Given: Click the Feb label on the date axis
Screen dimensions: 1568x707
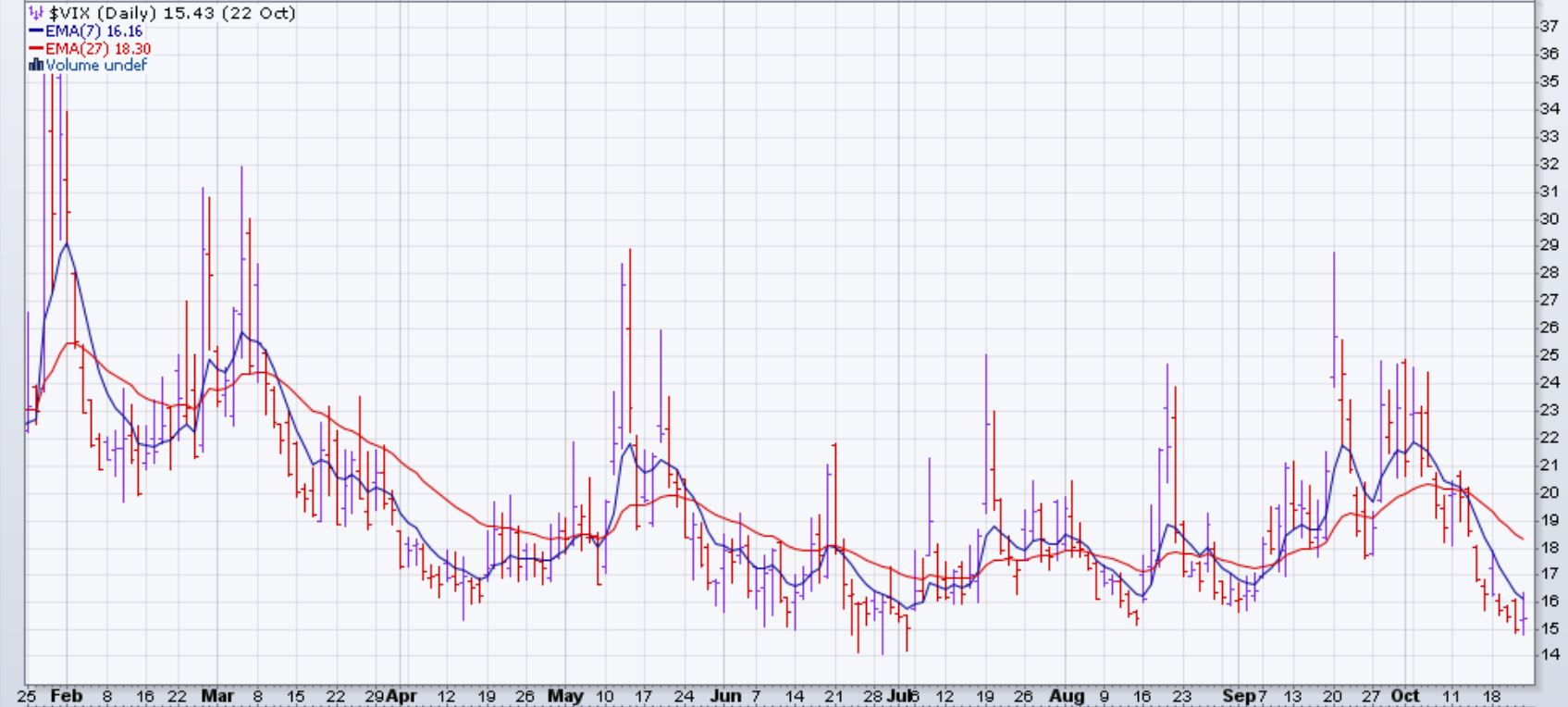Looking at the screenshot, I should click(68, 696).
